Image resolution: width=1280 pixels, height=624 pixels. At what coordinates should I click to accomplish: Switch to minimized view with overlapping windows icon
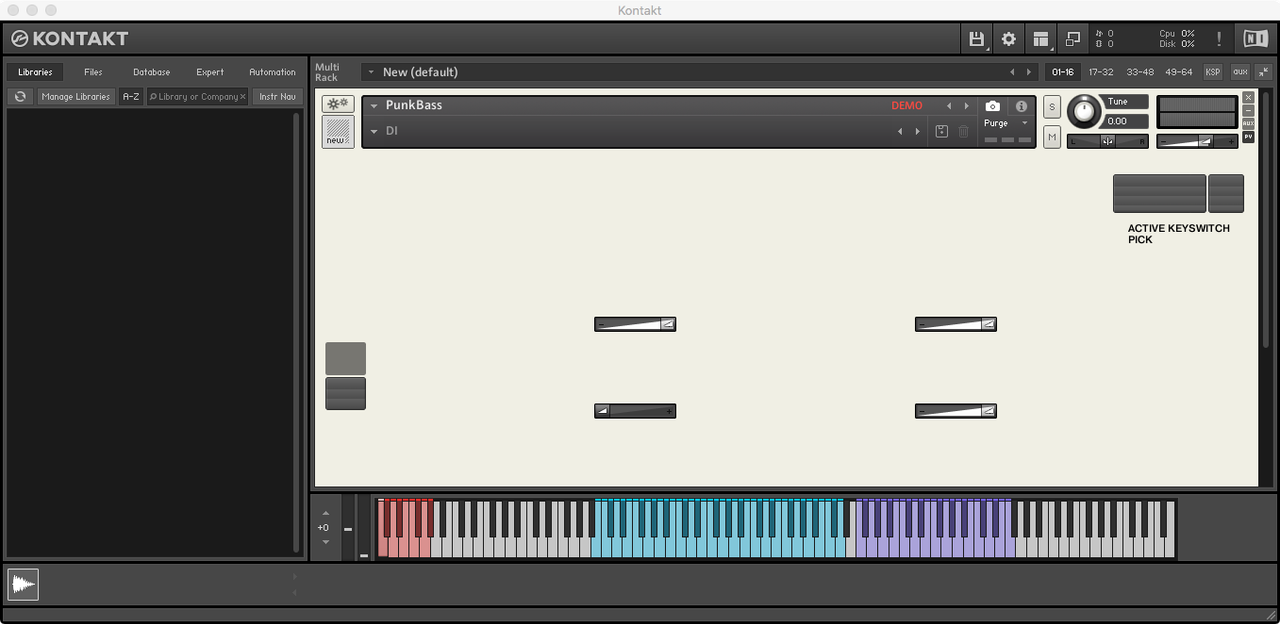pyautogui.click(x=1072, y=39)
